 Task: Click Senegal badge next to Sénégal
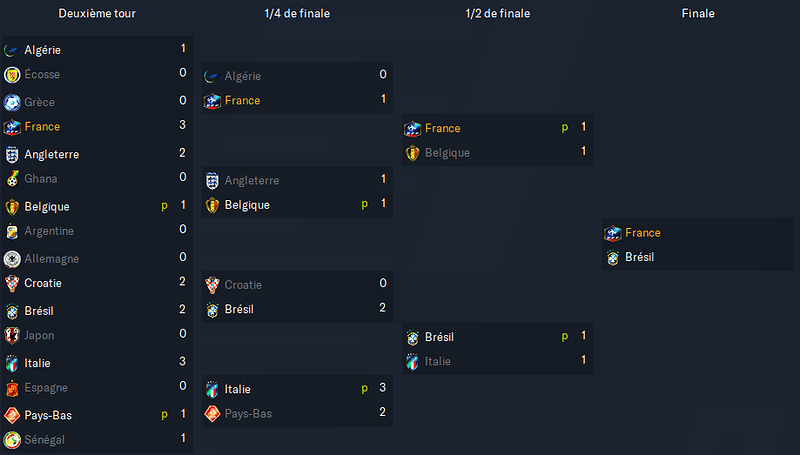coord(12,440)
